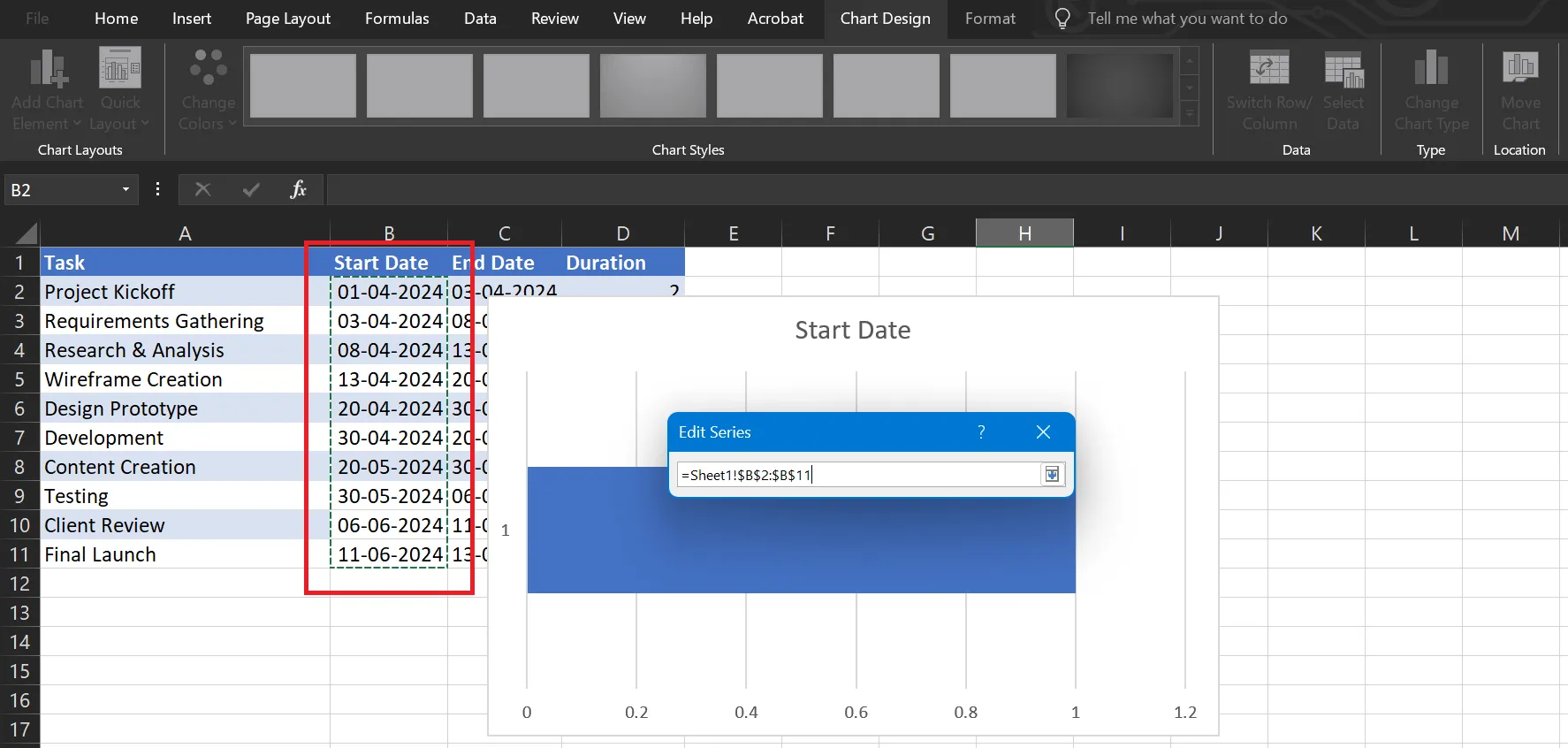This screenshot has width=1568, height=748.
Task: Open the lightbulb Tell me search icon
Action: [1062, 19]
